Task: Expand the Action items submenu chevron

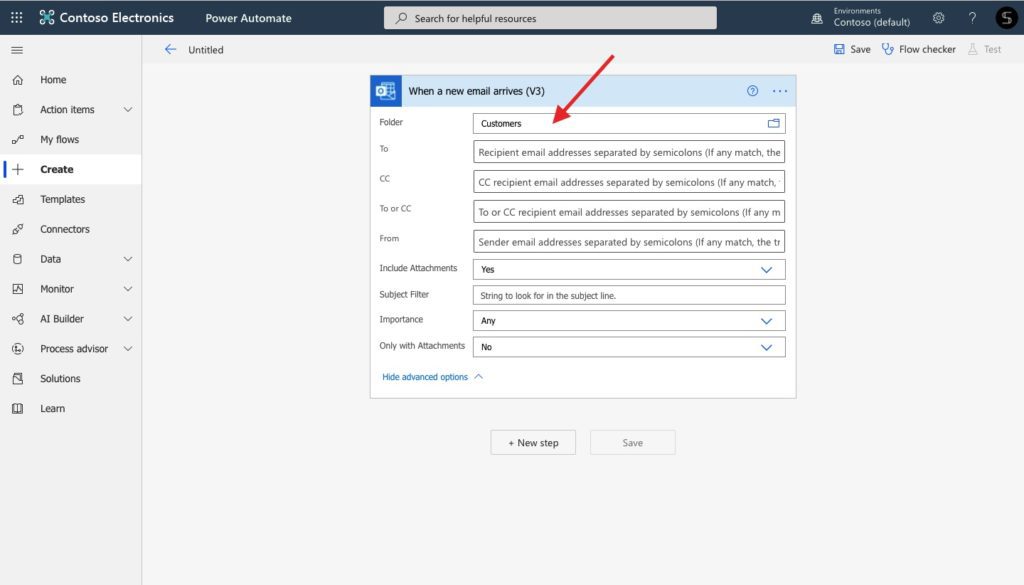Action: pos(128,110)
